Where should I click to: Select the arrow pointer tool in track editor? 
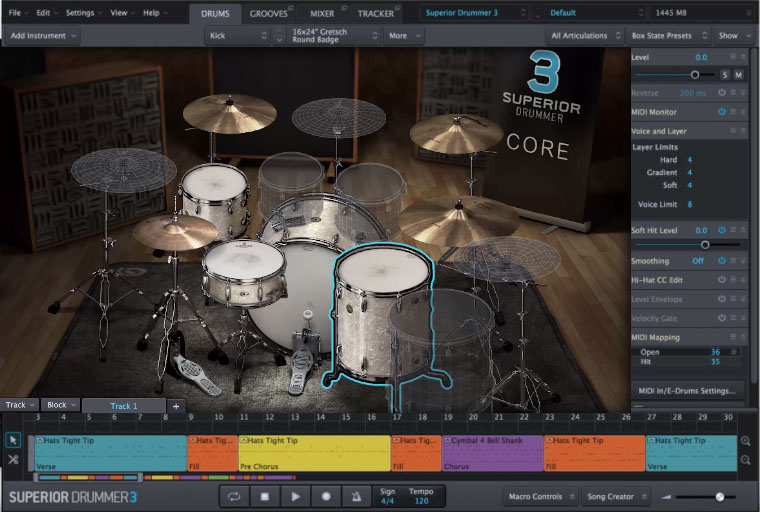click(13, 440)
